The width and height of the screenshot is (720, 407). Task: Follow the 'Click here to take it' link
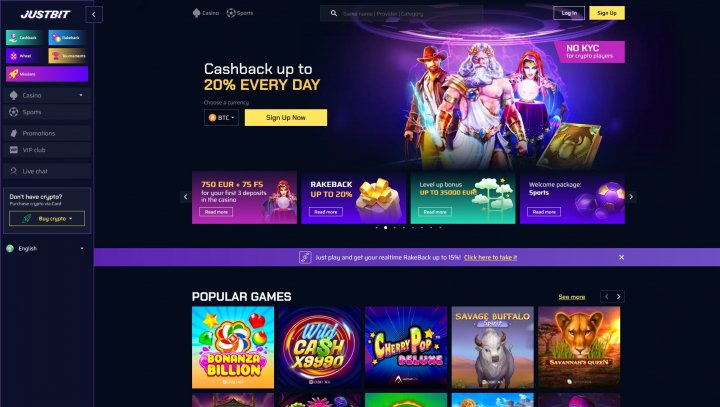(490, 258)
